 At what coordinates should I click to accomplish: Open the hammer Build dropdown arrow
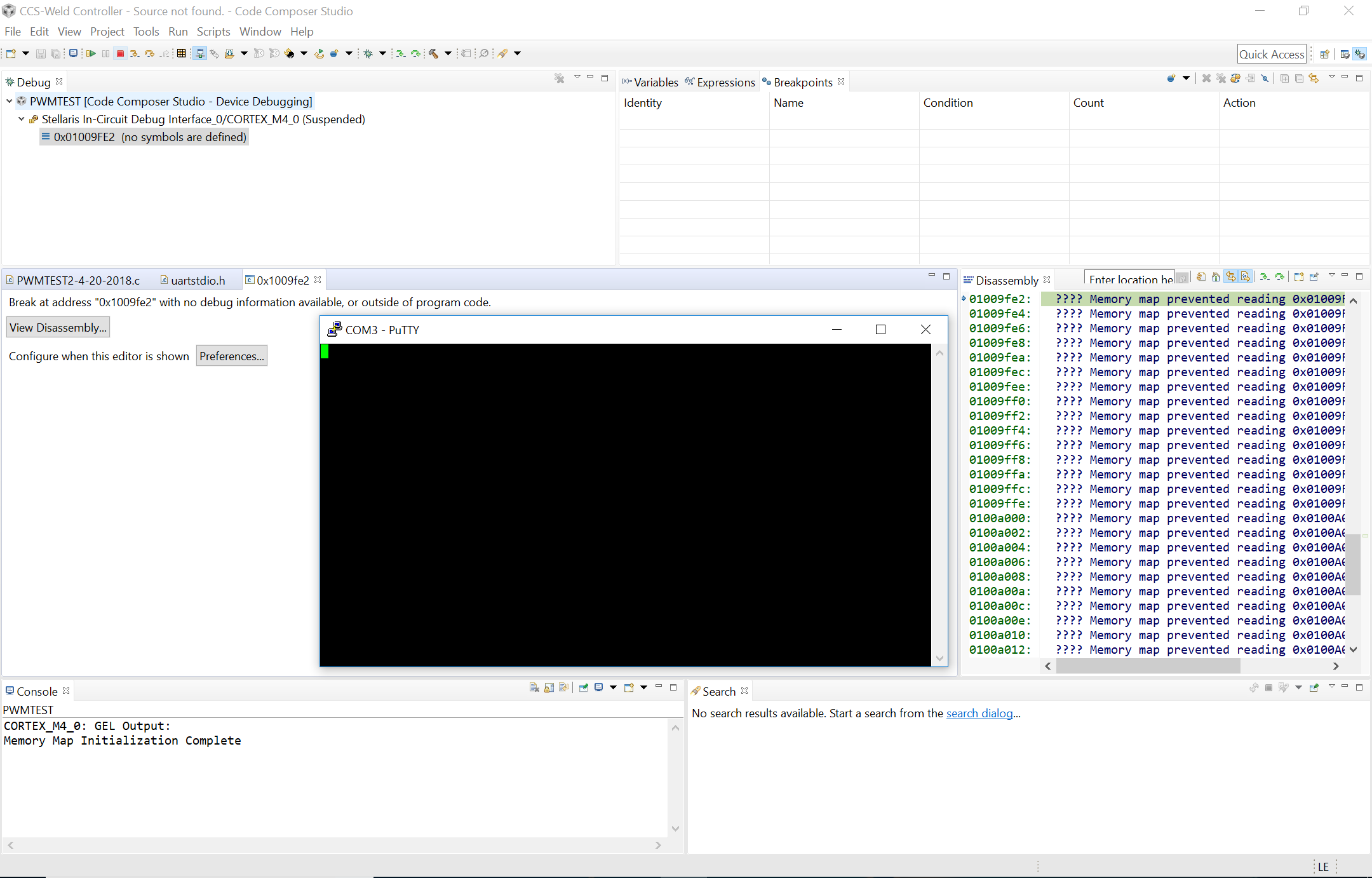(448, 54)
